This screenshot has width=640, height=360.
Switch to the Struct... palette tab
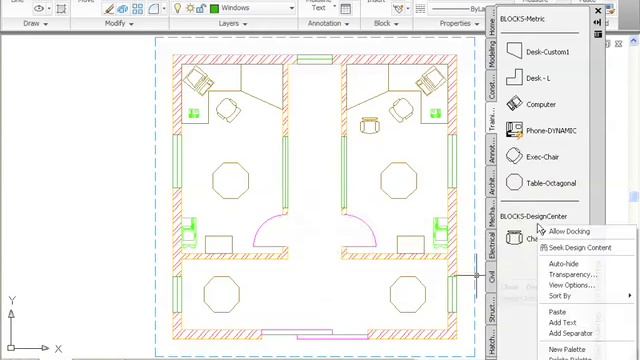pyautogui.click(x=492, y=309)
